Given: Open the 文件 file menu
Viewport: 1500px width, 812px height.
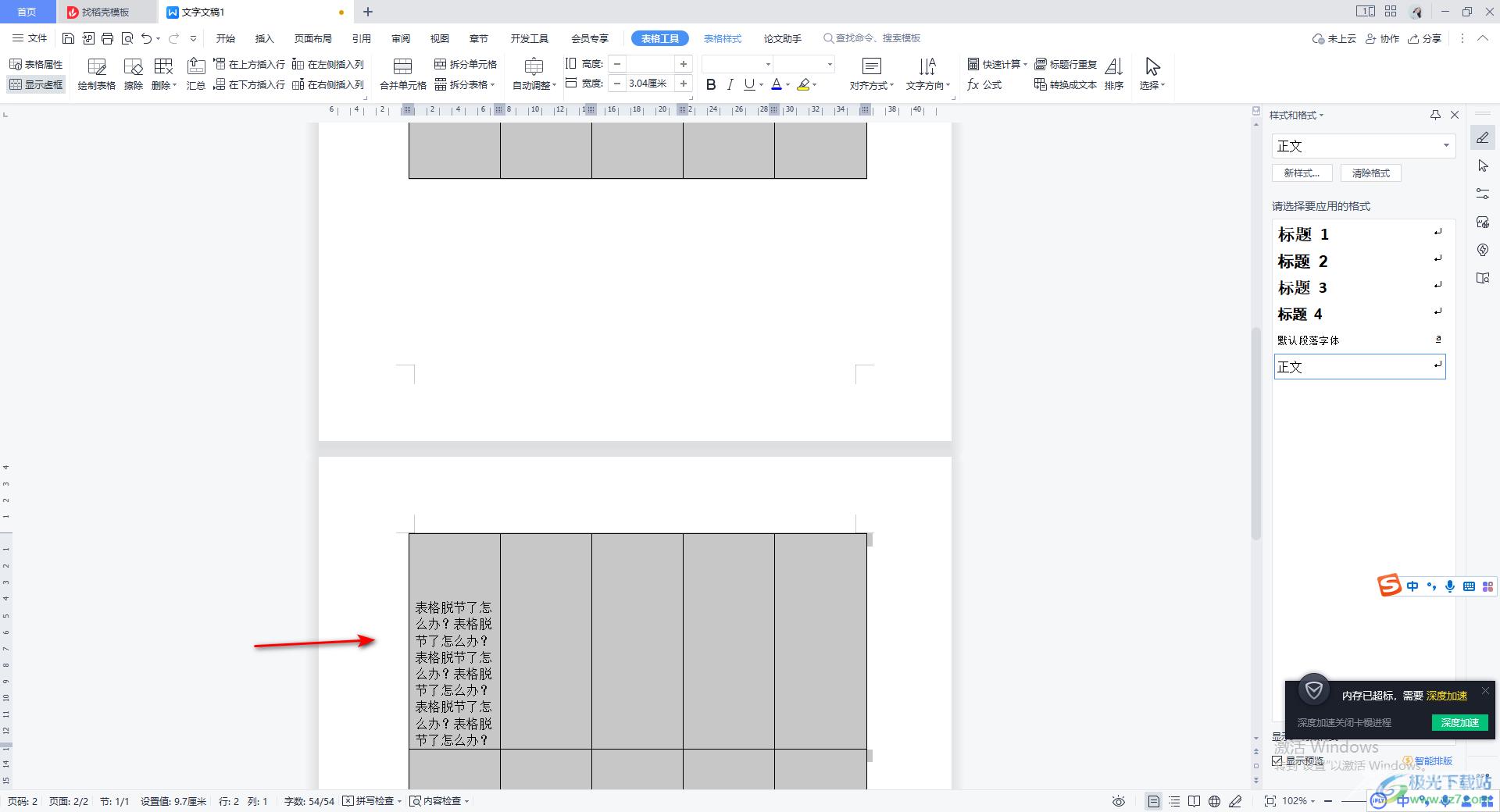Looking at the screenshot, I should (30, 38).
